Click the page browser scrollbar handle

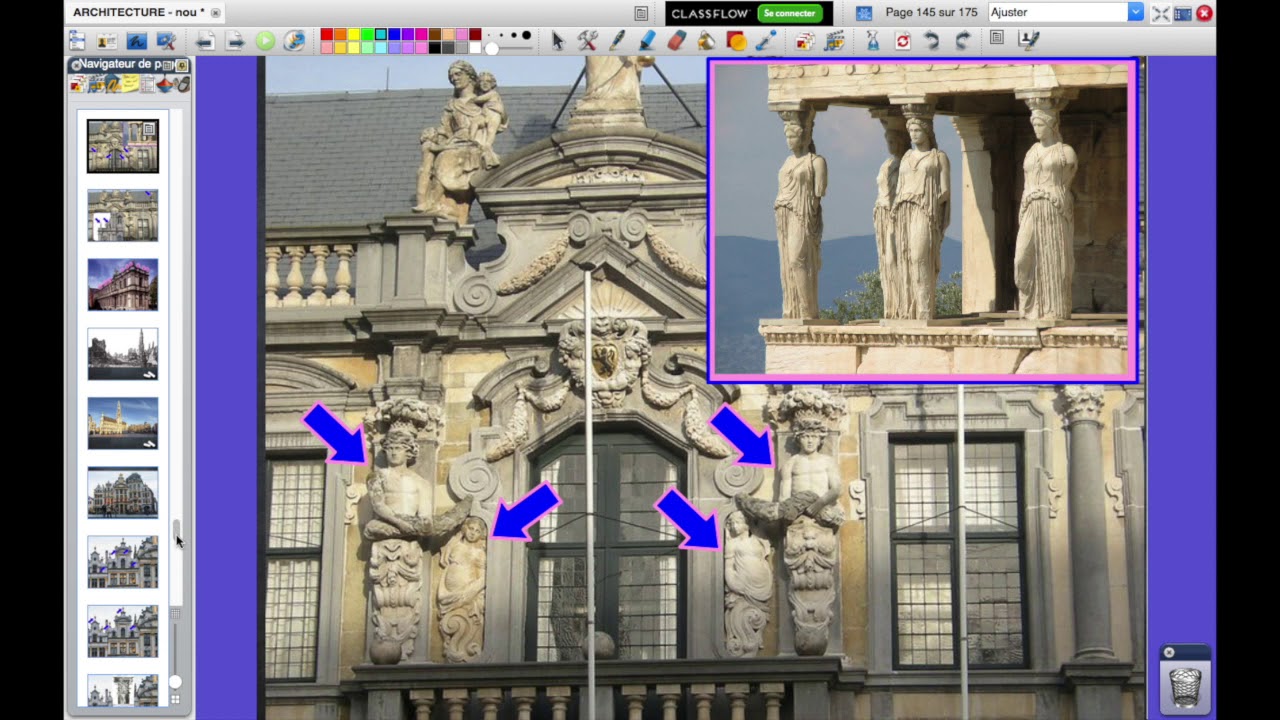click(176, 530)
